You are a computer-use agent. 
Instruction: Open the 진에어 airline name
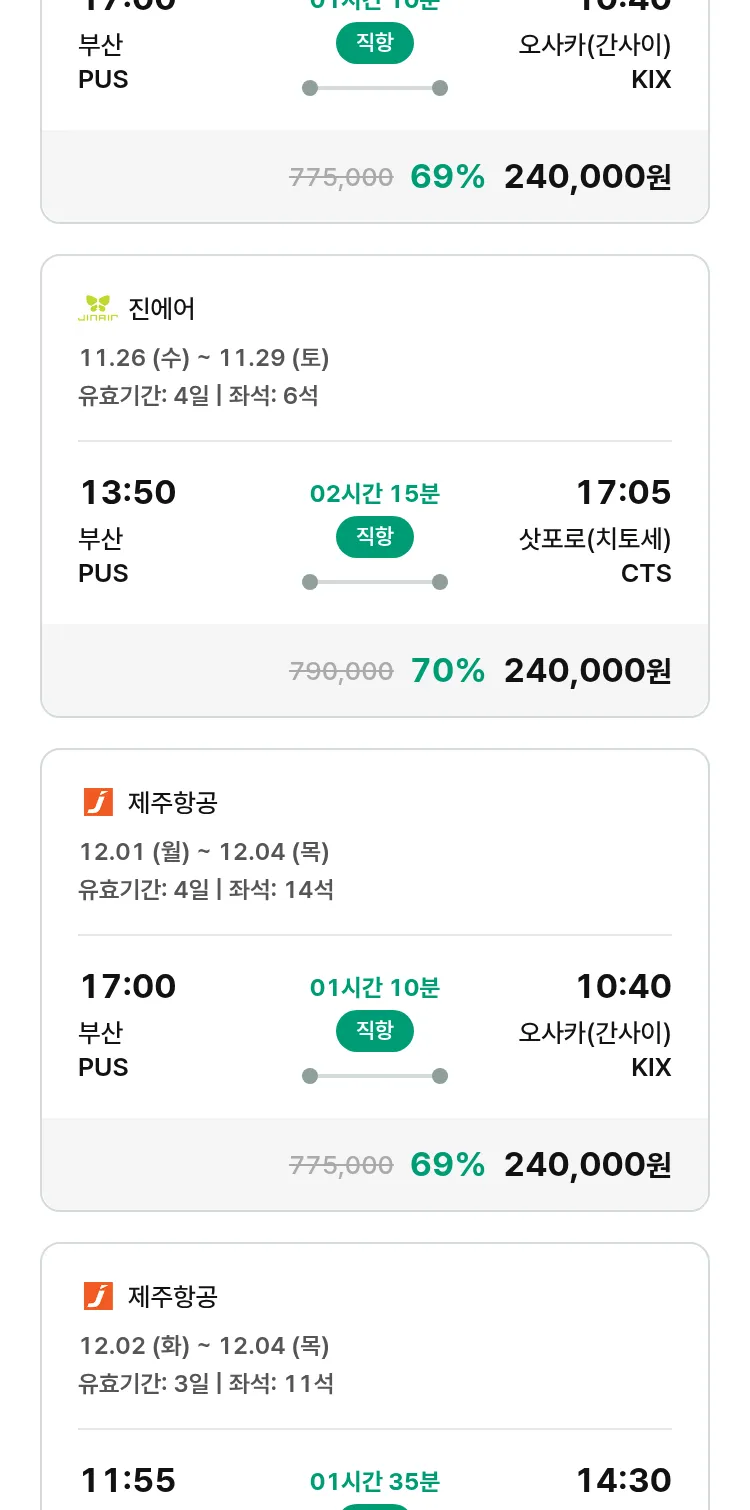point(162,308)
